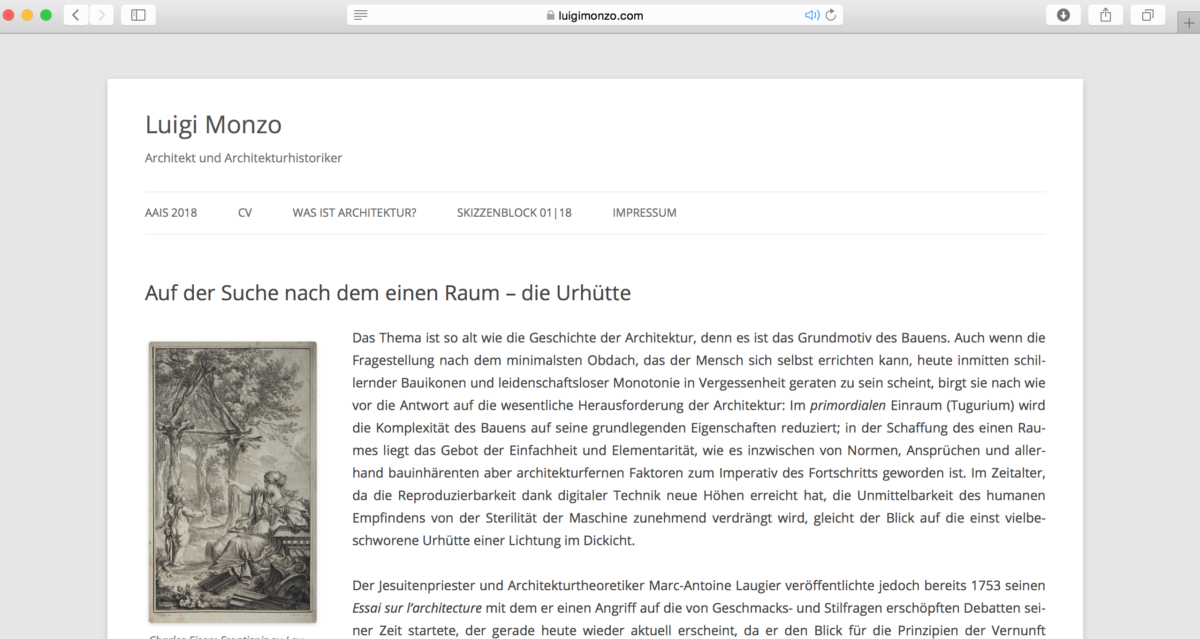
Task: Open Reader view from the address bar
Action: [x=361, y=15]
